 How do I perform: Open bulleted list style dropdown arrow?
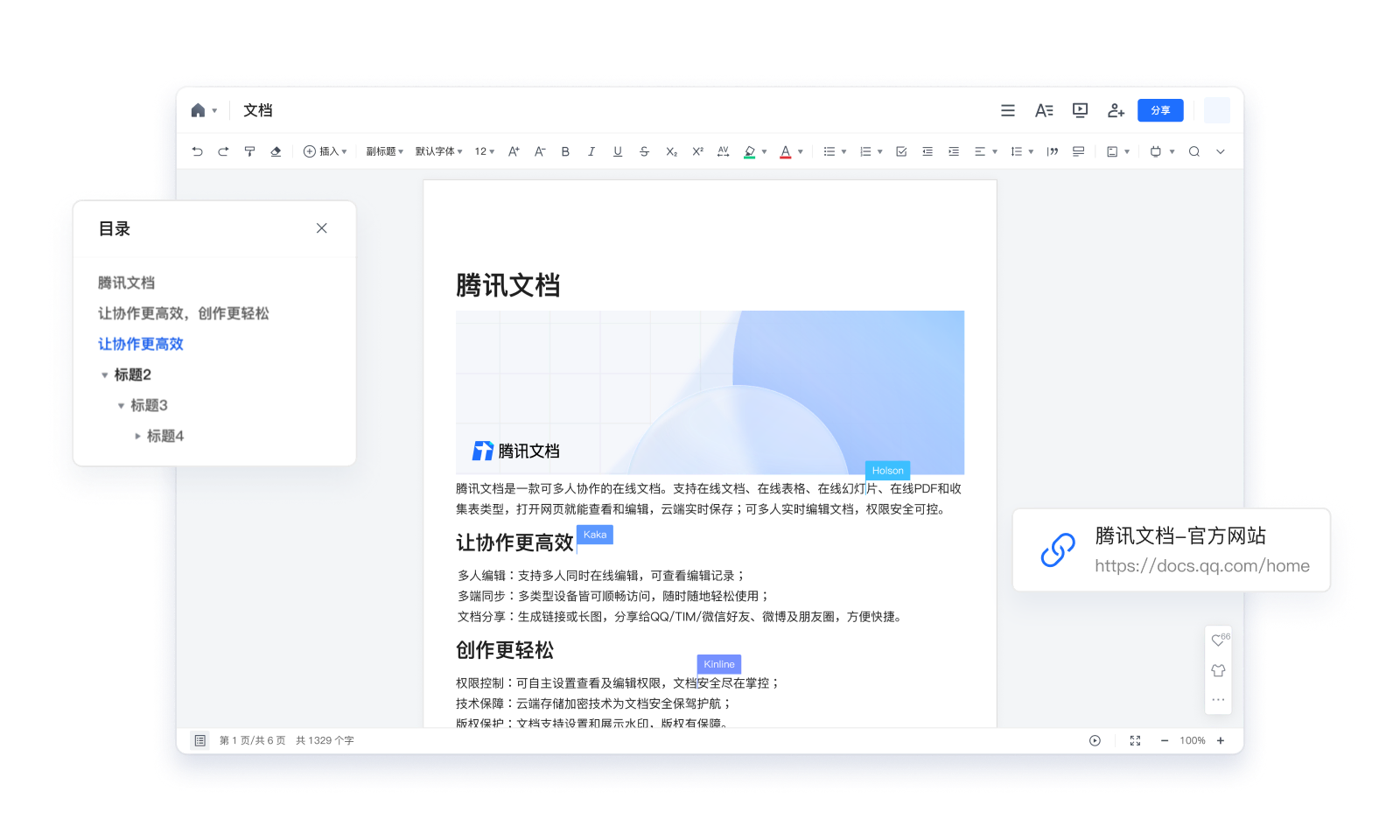pos(843,151)
